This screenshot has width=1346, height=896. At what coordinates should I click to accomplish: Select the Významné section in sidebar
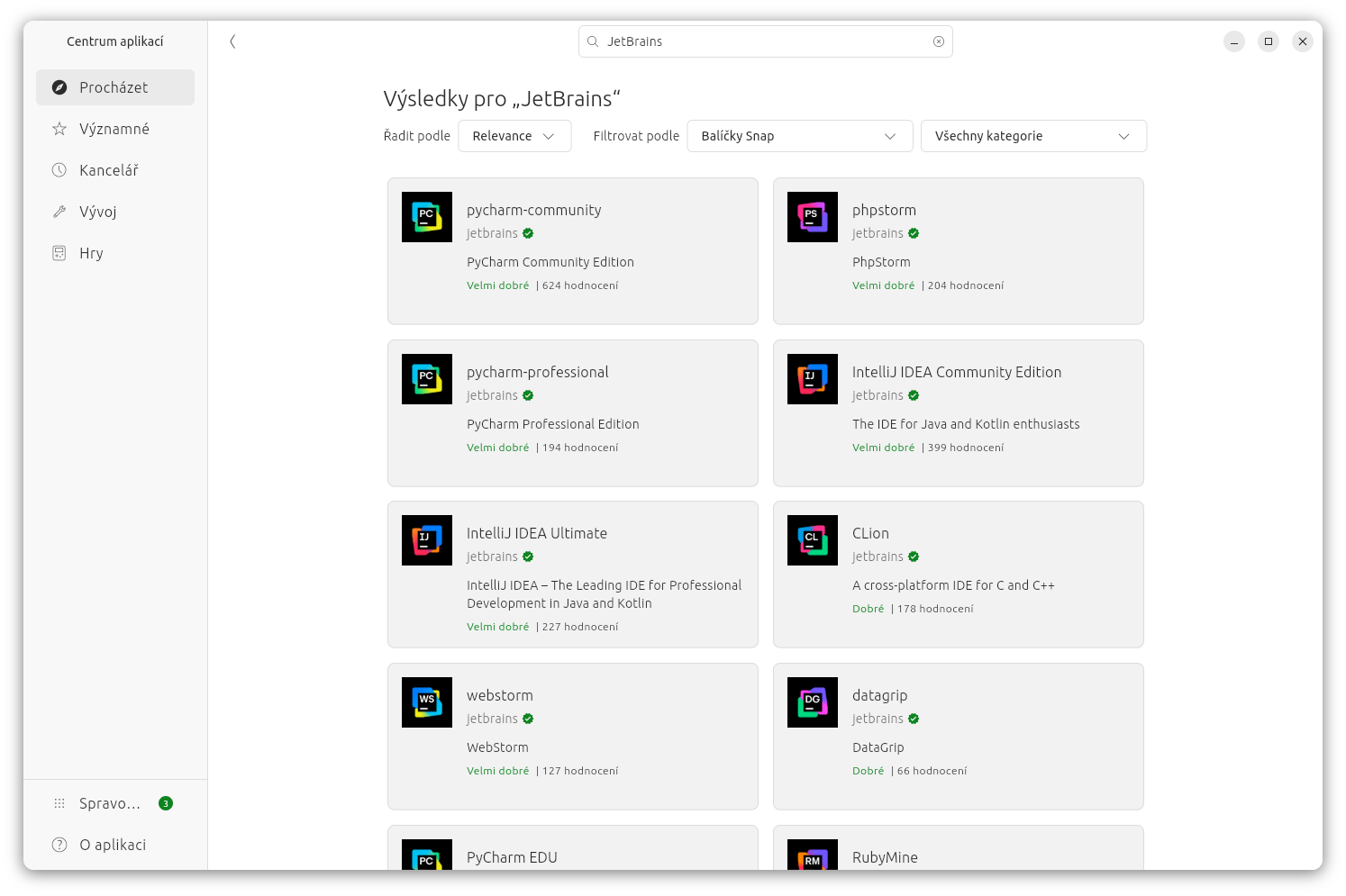[x=114, y=129]
